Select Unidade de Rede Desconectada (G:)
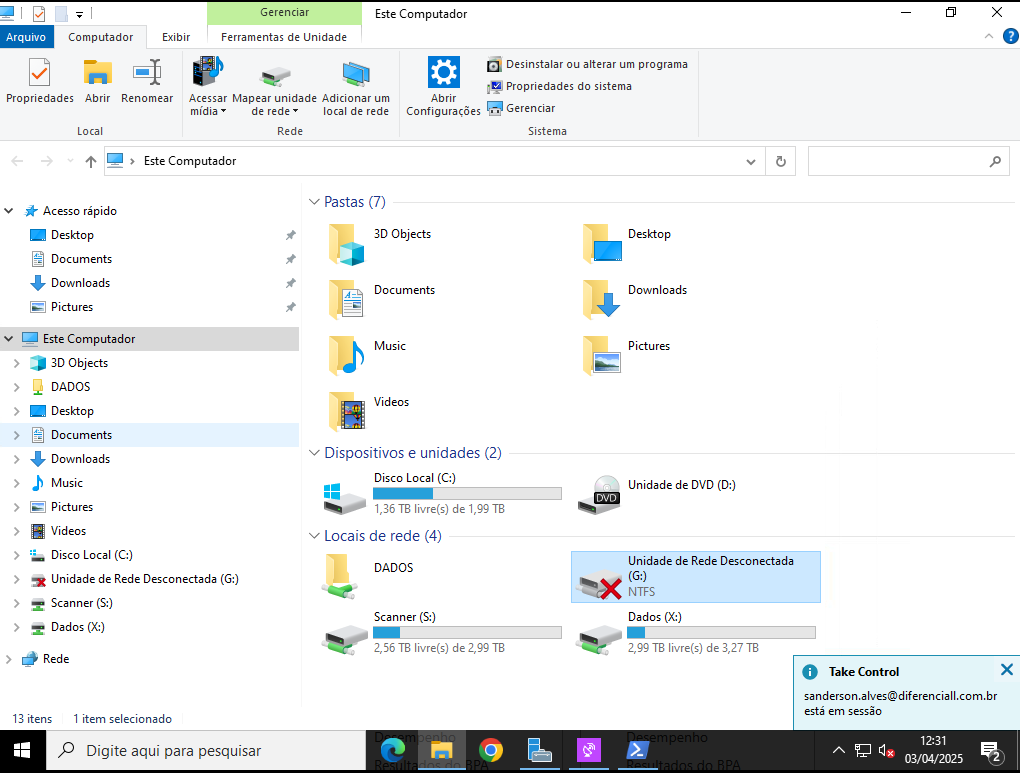 tap(695, 576)
